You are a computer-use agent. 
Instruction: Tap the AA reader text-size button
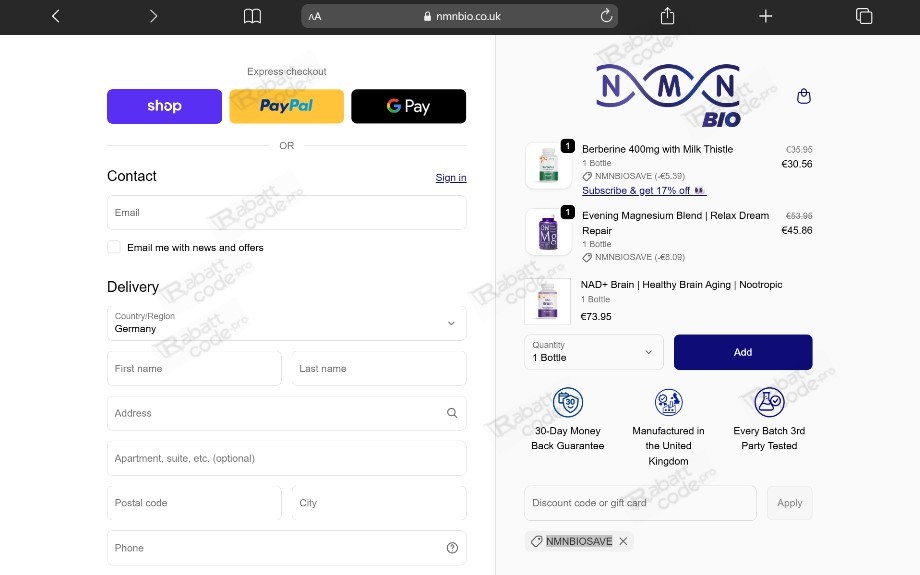(x=315, y=16)
